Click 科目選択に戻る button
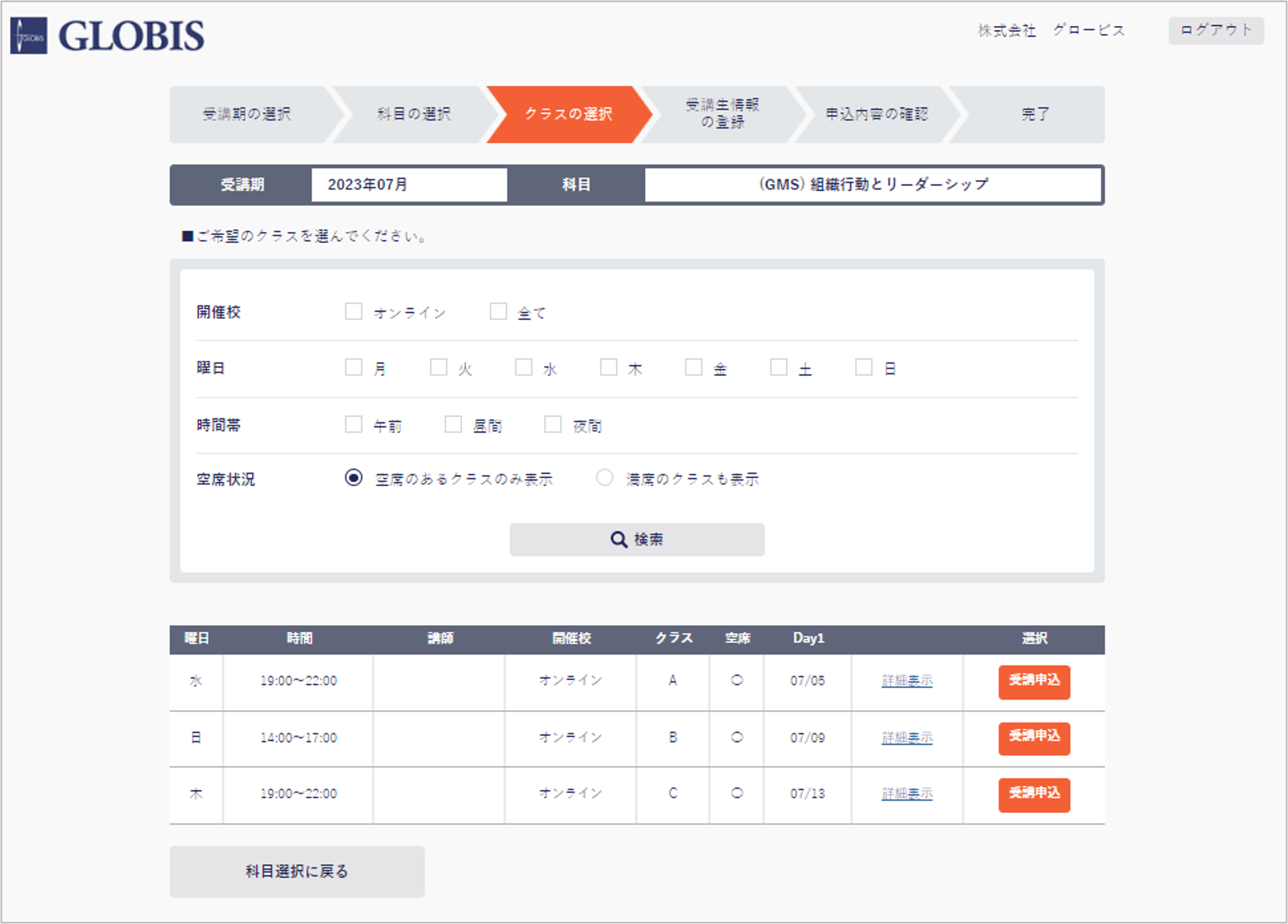The height and width of the screenshot is (924, 1288). 297,871
